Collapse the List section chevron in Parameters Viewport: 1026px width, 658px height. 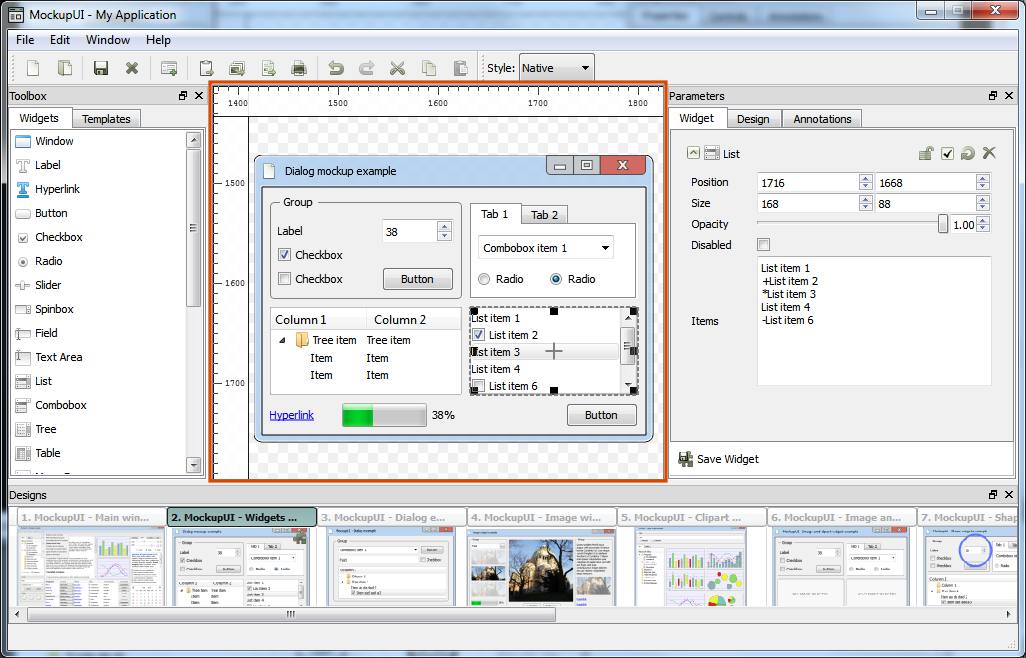(693, 153)
